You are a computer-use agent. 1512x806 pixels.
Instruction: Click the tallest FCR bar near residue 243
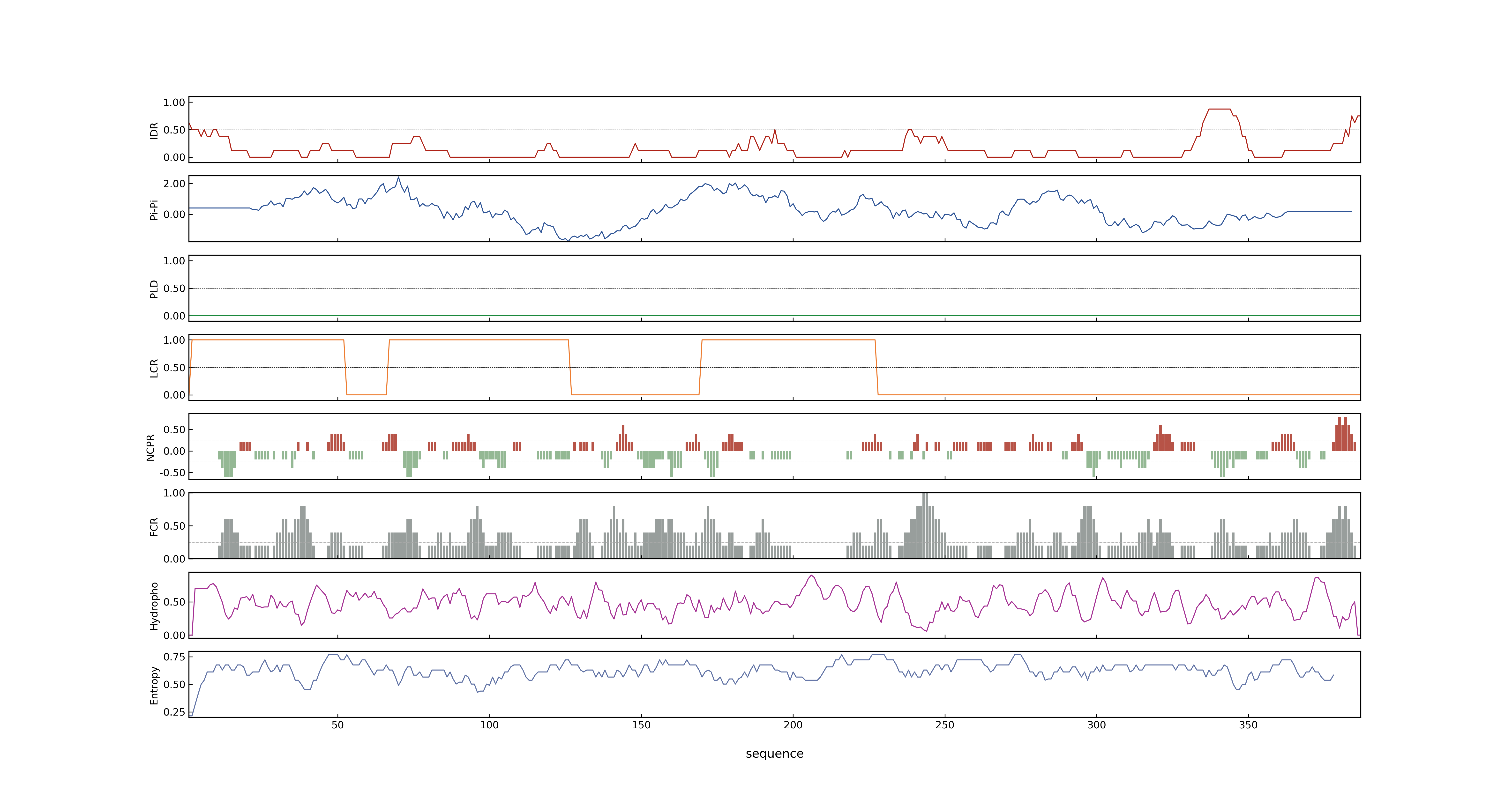pyautogui.click(x=925, y=525)
